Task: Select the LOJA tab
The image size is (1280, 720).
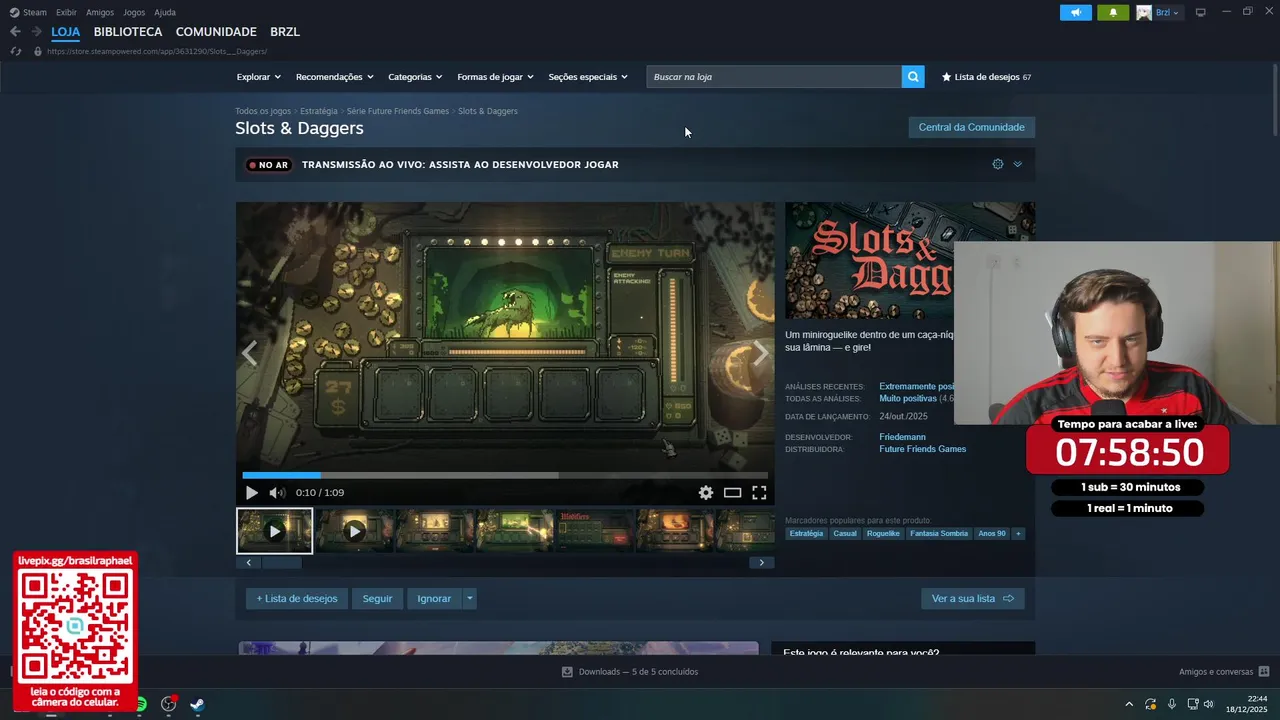Action: (x=66, y=32)
